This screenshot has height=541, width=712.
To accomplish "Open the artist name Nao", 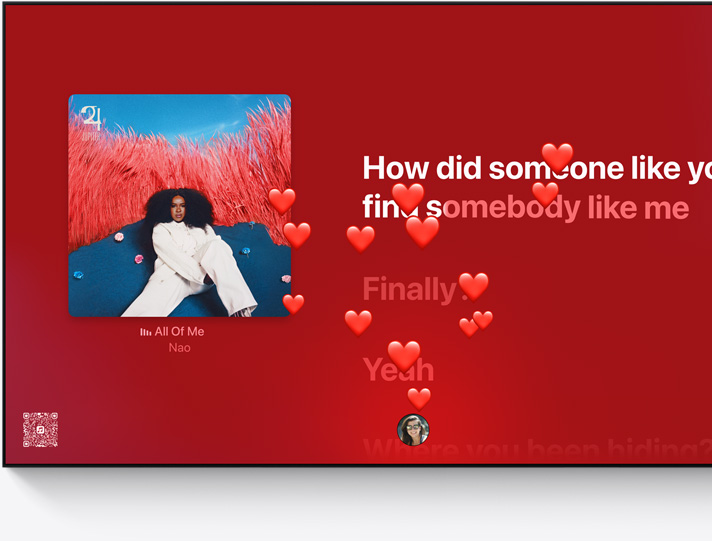I will pyautogui.click(x=179, y=348).
